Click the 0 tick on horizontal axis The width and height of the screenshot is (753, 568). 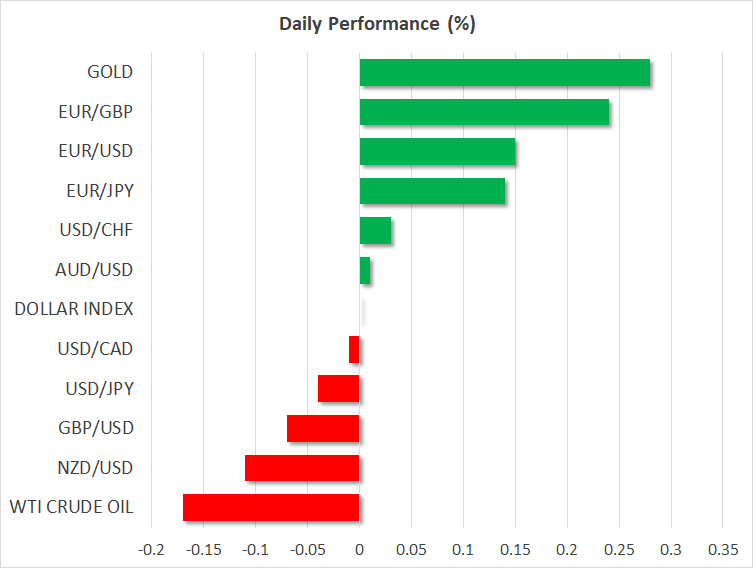[359, 549]
